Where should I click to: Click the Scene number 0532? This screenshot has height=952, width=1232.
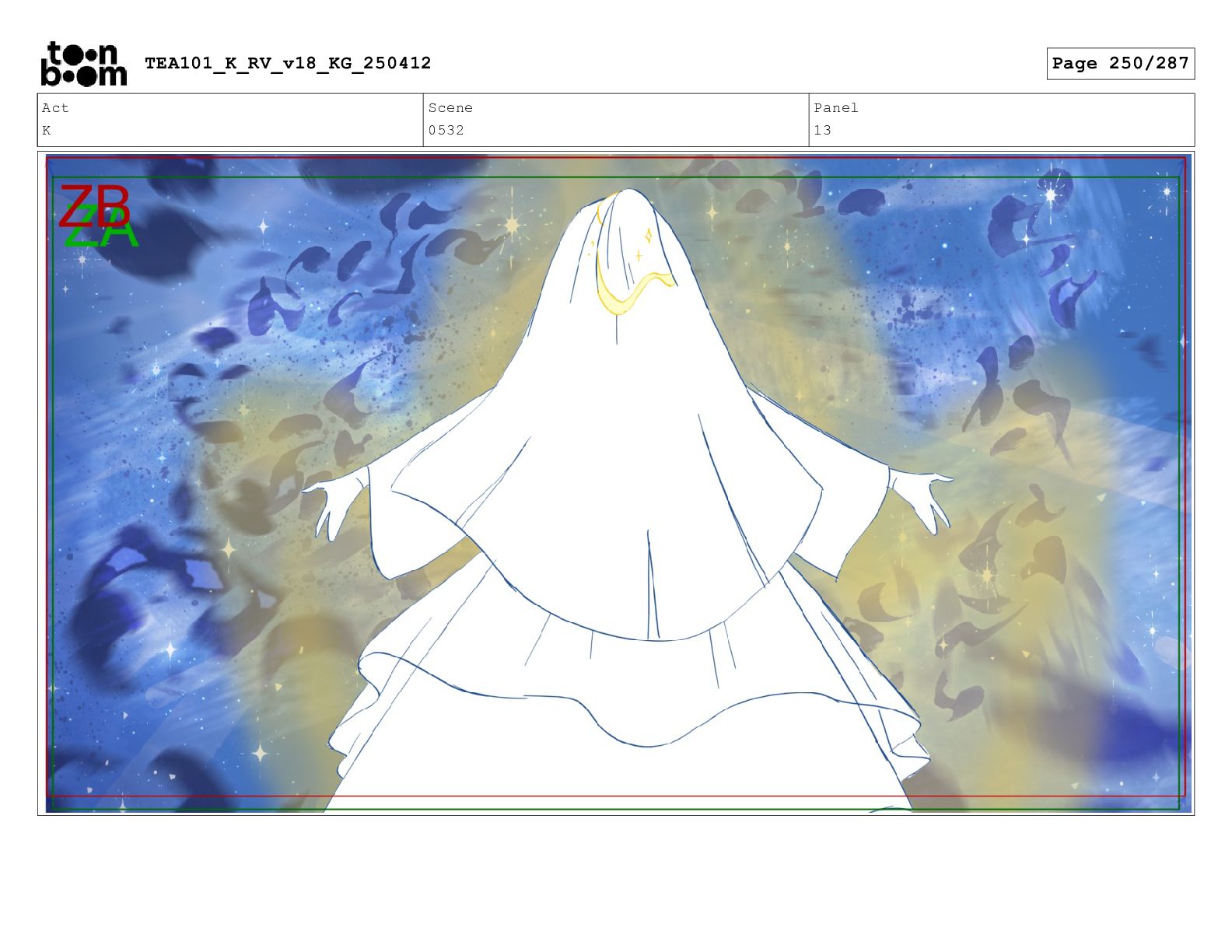(x=446, y=131)
